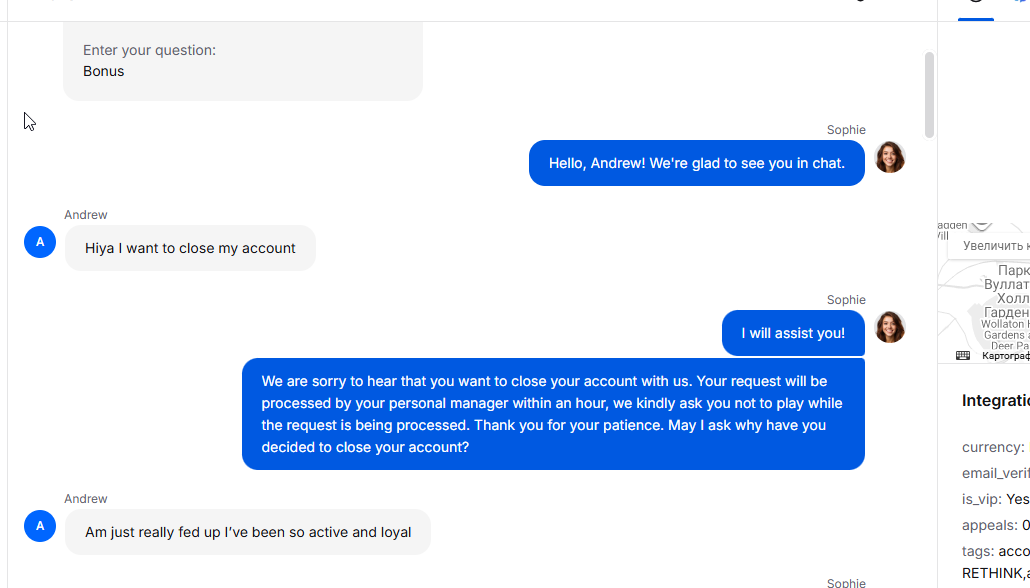The height and width of the screenshot is (588, 1030).
Task: Click Andrew's avatar beside the "Hiya" message
Action: click(x=40, y=242)
